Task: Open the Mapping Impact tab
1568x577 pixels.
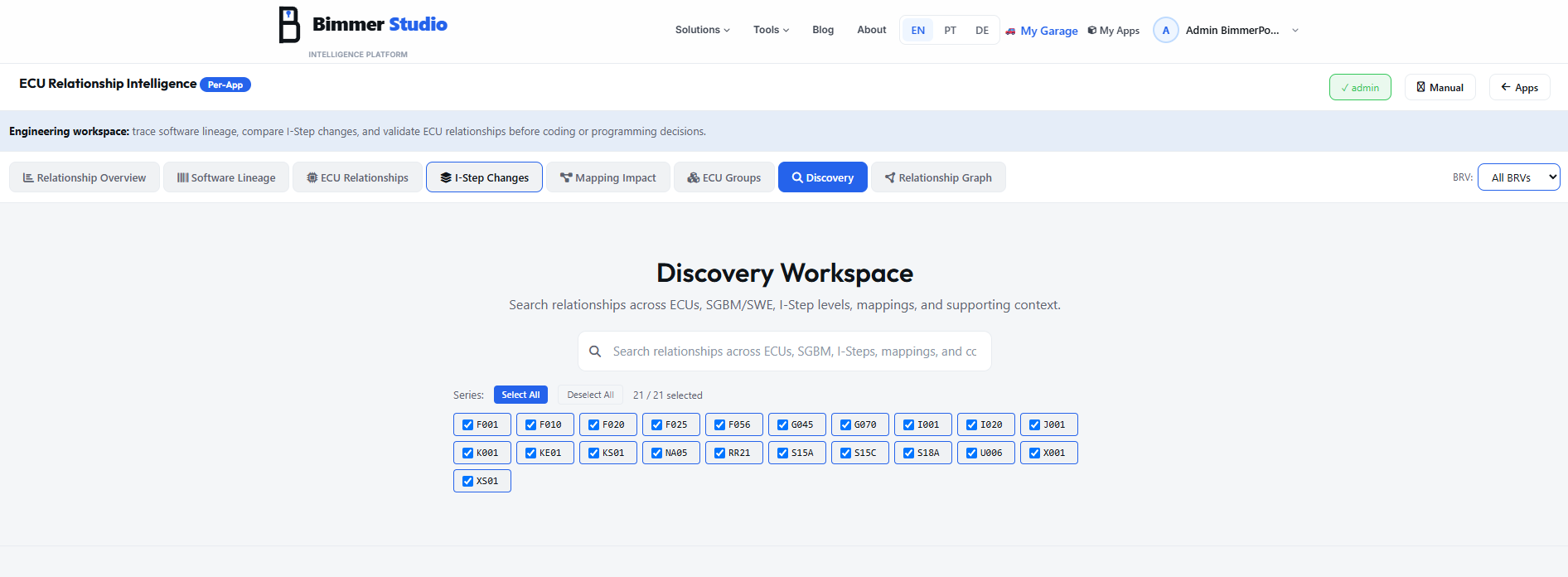Action: pyautogui.click(x=608, y=177)
